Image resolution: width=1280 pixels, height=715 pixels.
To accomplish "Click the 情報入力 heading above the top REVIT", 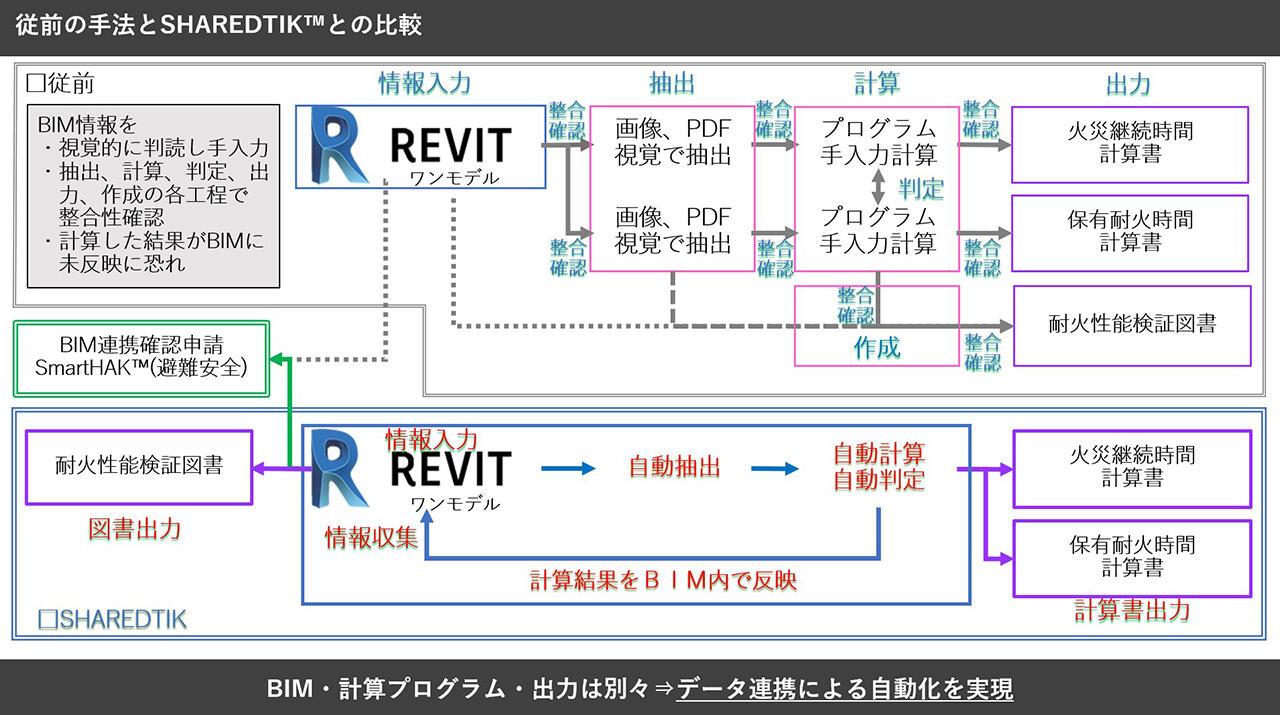I will (x=424, y=83).
